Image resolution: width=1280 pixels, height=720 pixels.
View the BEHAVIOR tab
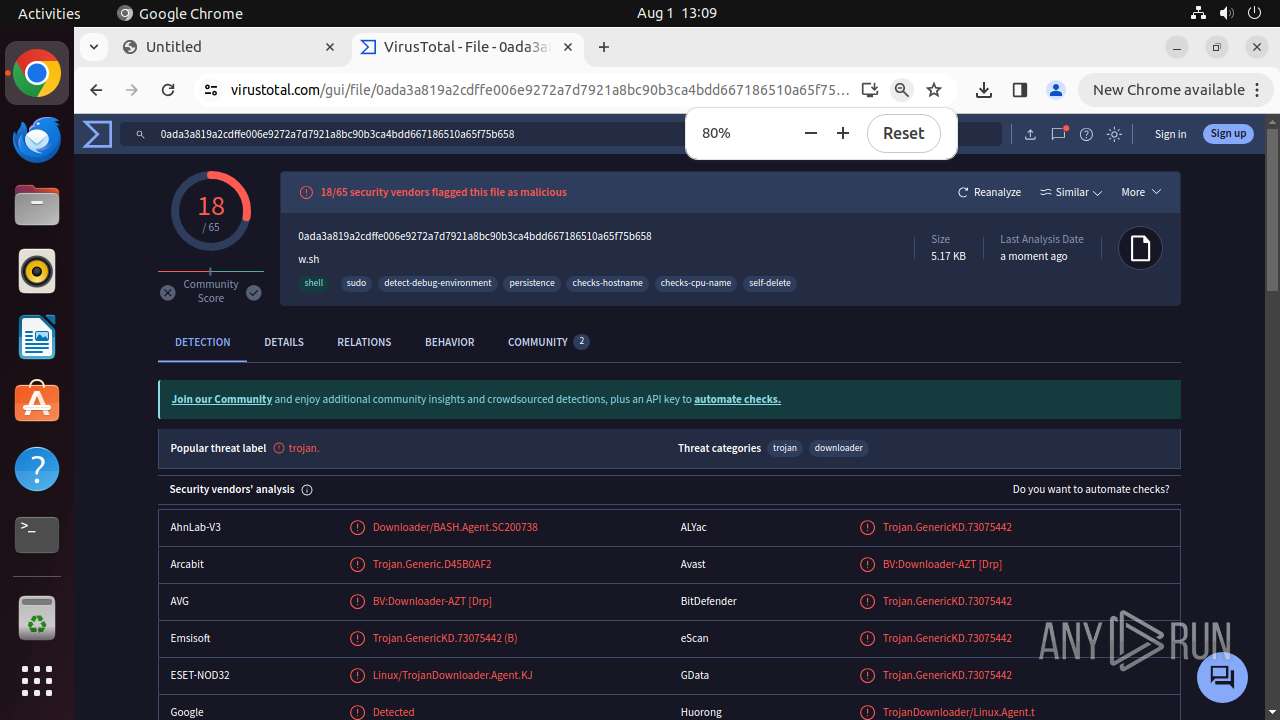click(x=450, y=342)
